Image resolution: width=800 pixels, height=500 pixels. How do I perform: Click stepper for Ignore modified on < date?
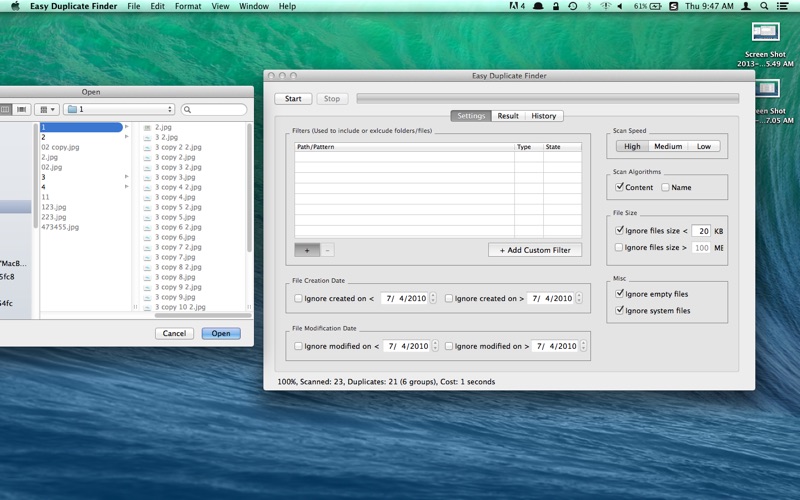435,346
